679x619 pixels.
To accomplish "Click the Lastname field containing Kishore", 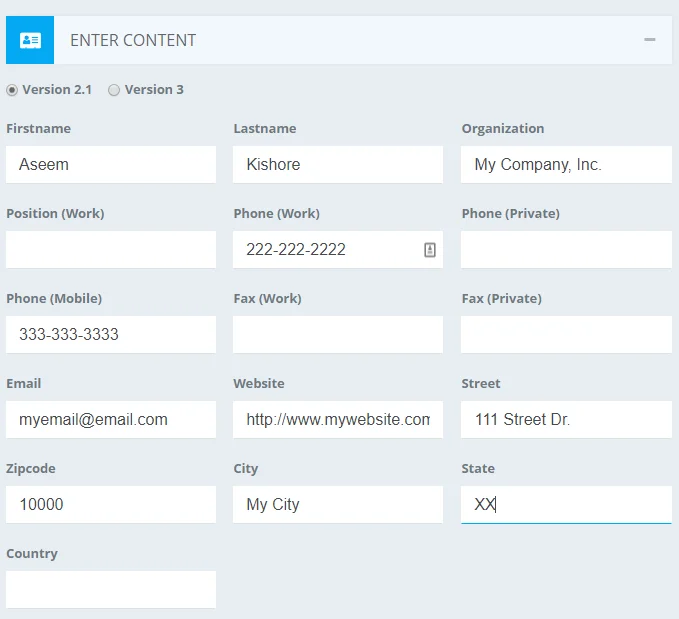I will pos(337,165).
